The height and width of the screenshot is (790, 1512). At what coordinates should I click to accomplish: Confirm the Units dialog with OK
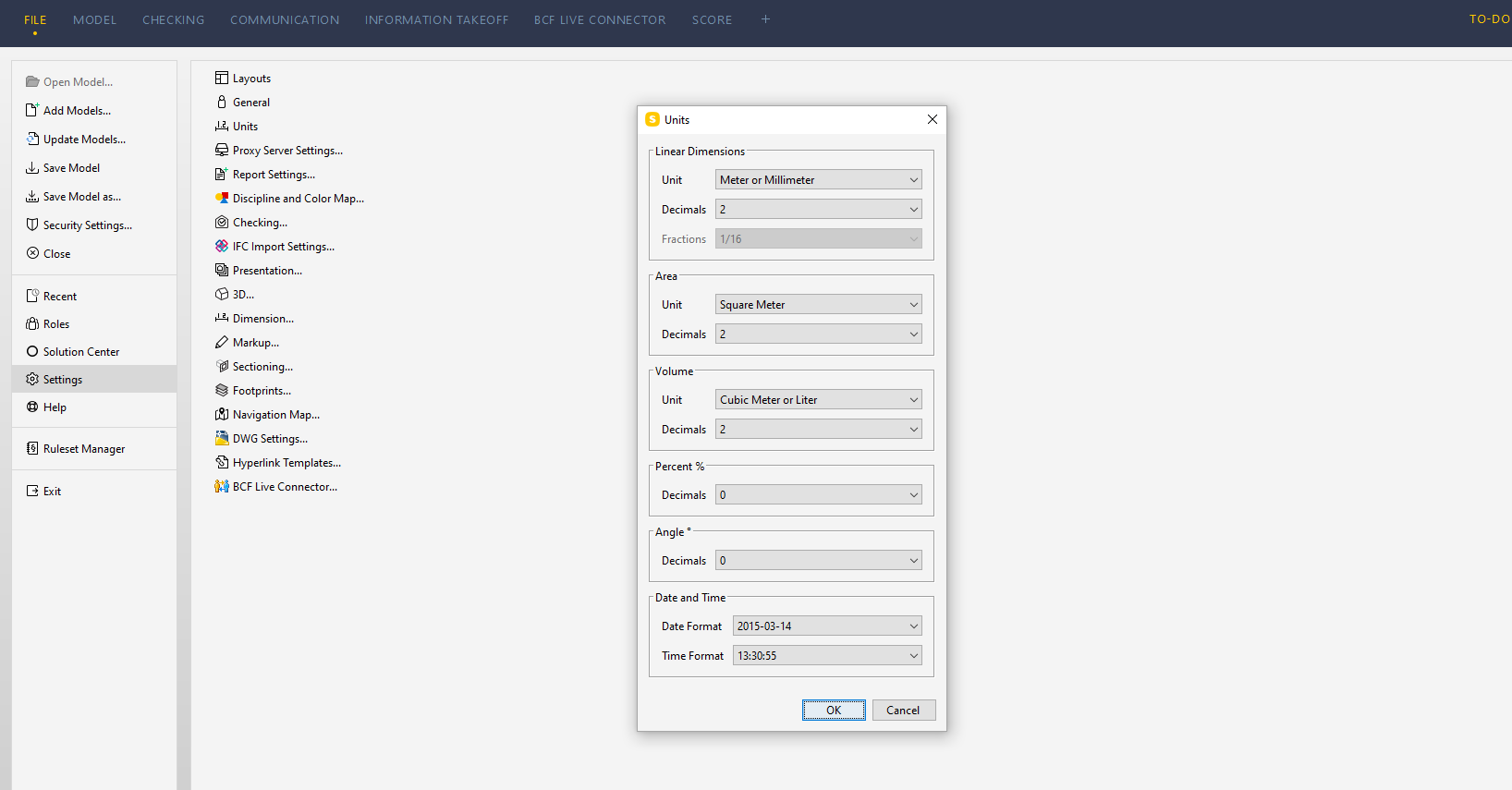point(834,710)
